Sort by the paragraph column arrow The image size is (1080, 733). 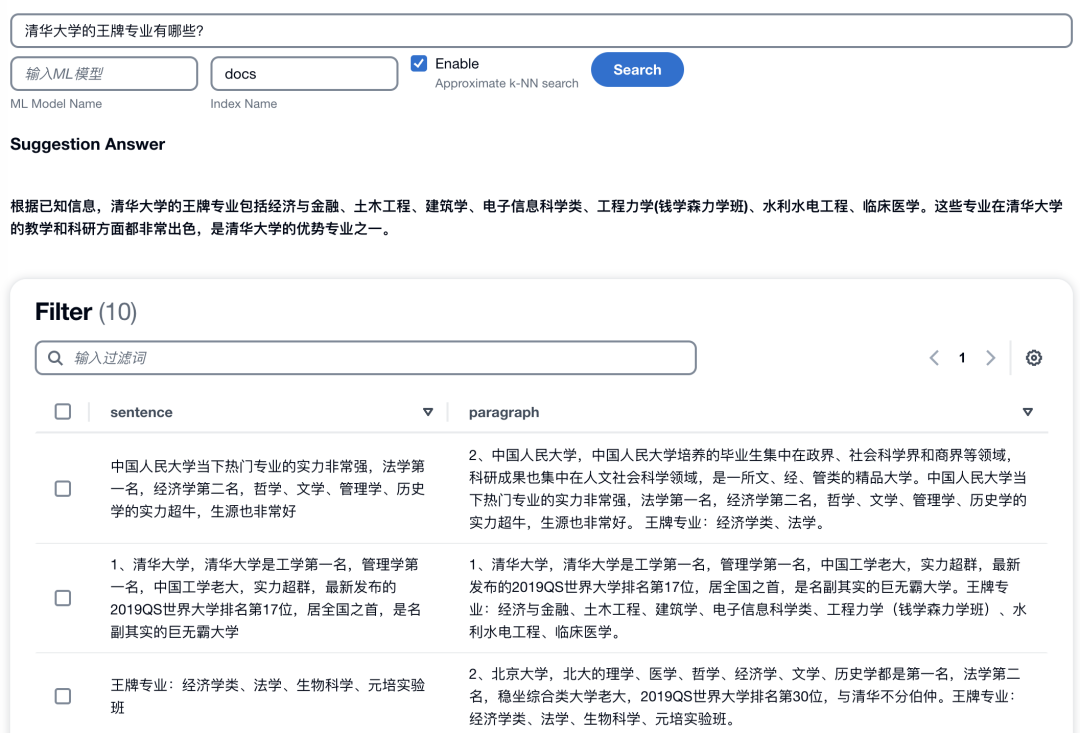point(1028,412)
